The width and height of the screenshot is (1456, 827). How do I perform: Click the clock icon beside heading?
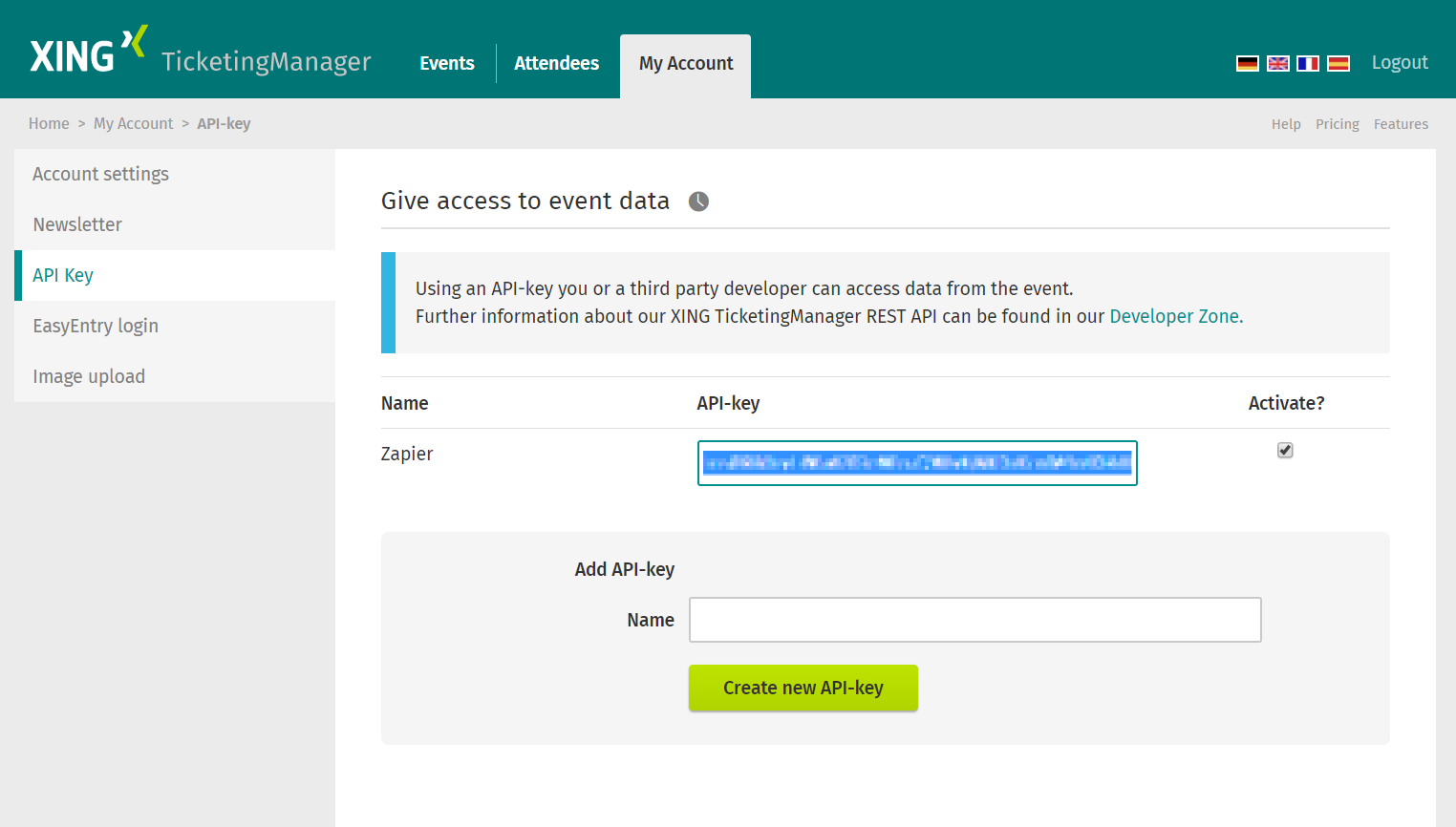click(699, 201)
